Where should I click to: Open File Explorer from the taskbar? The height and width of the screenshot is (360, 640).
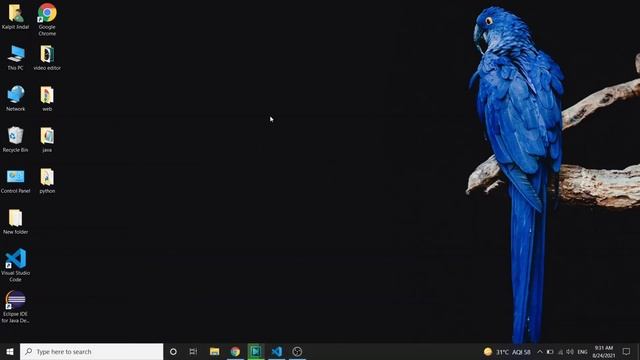coord(214,351)
